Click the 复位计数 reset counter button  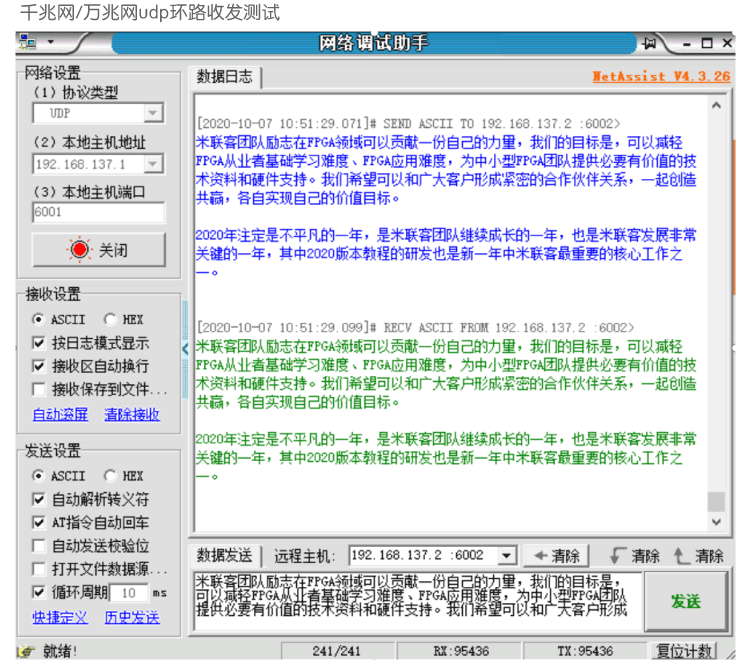coord(684,651)
